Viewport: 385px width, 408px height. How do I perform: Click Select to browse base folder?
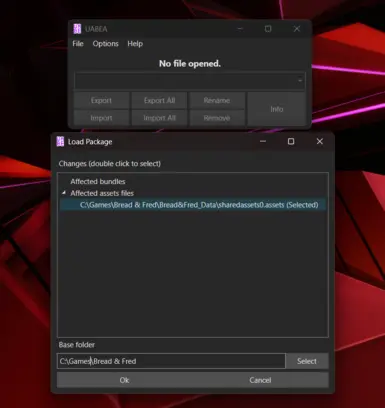(x=307, y=361)
